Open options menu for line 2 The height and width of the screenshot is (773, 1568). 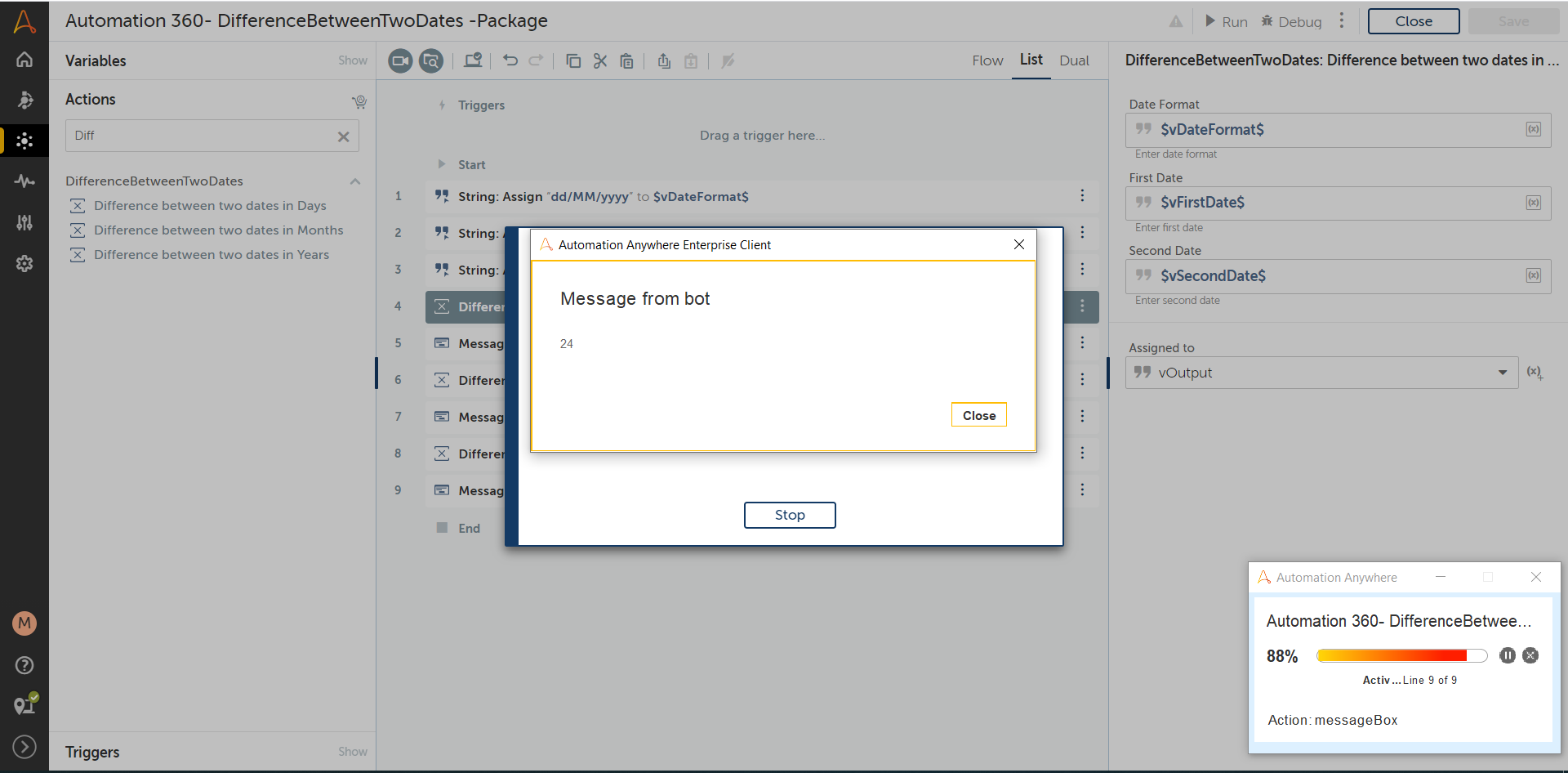tap(1082, 232)
